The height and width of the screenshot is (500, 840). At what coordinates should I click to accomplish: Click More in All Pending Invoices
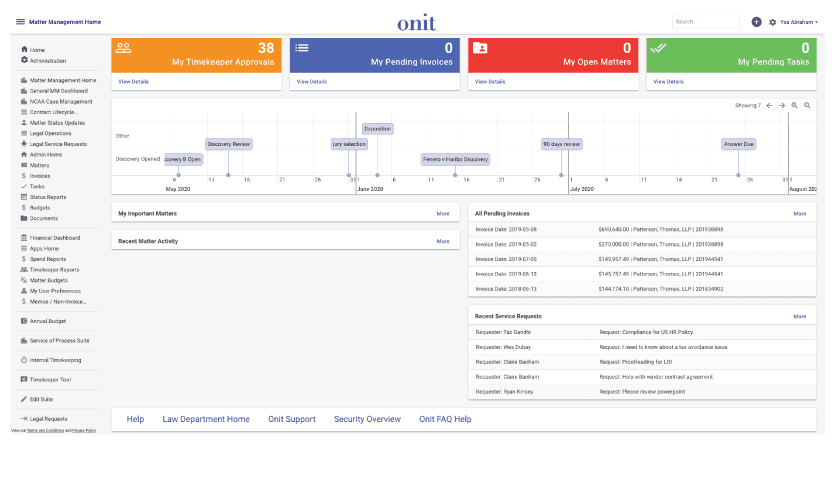800,214
